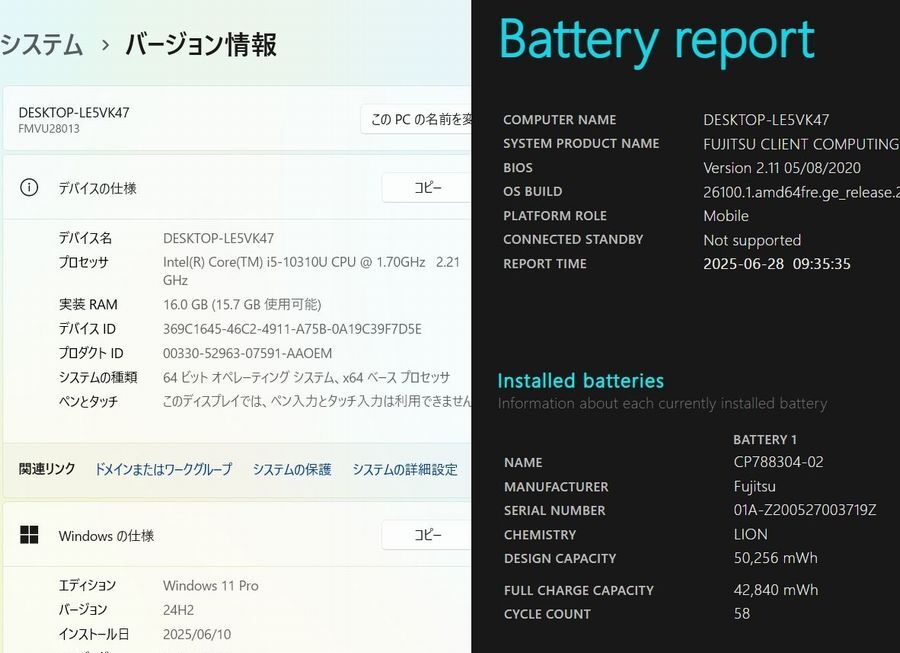Click full charge capacity 42,840 mWh

(775, 590)
